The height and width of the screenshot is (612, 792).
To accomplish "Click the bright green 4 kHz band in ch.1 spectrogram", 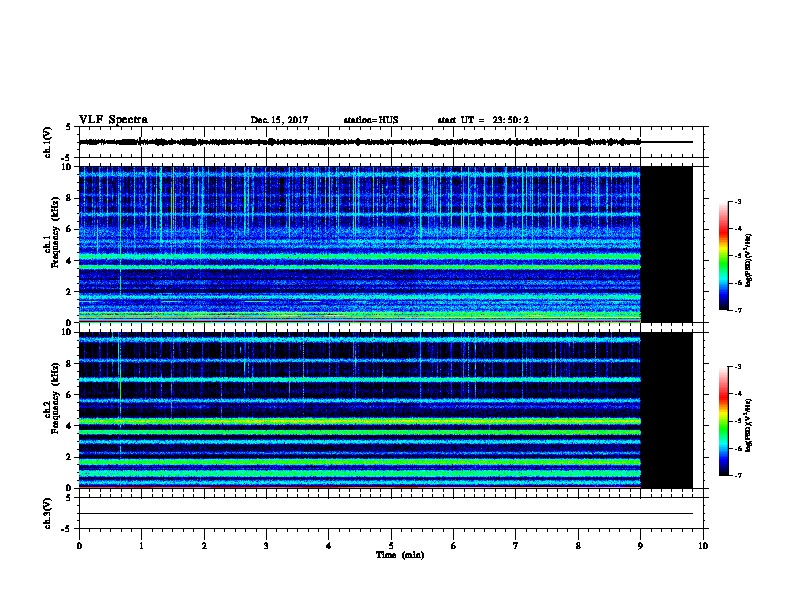I will click(x=360, y=257).
